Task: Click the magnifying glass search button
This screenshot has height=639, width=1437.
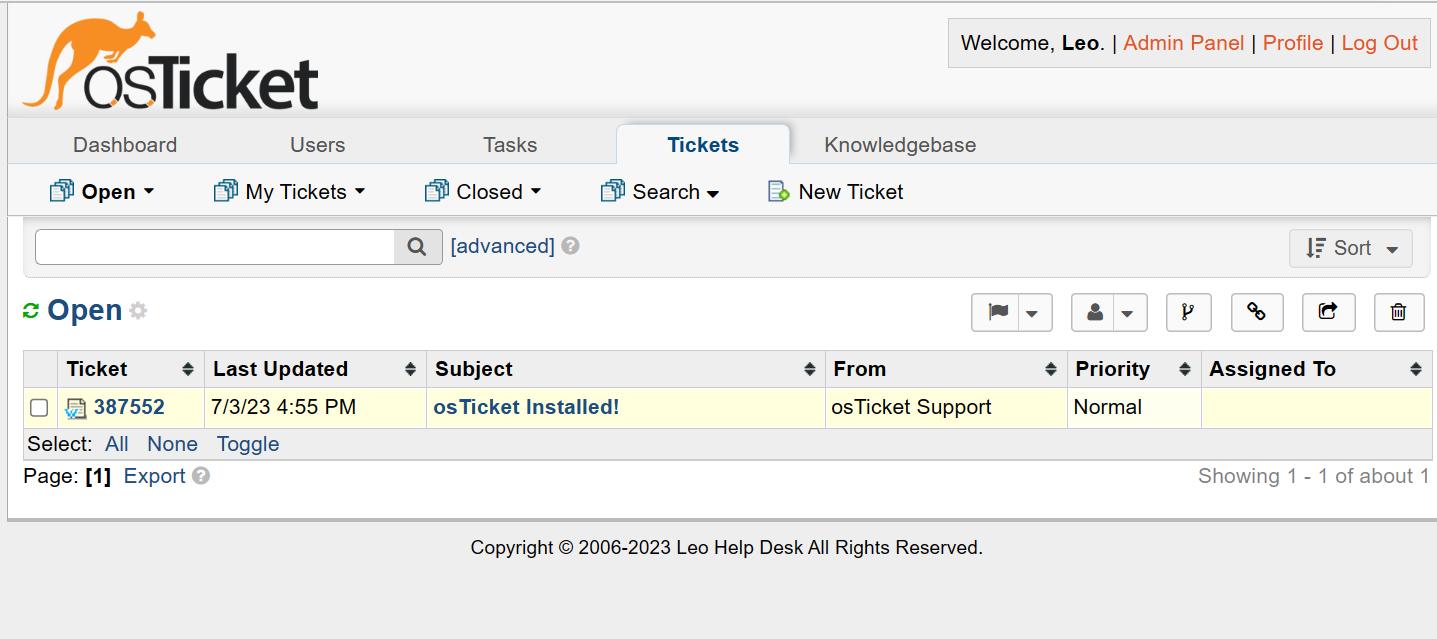Action: (418, 247)
